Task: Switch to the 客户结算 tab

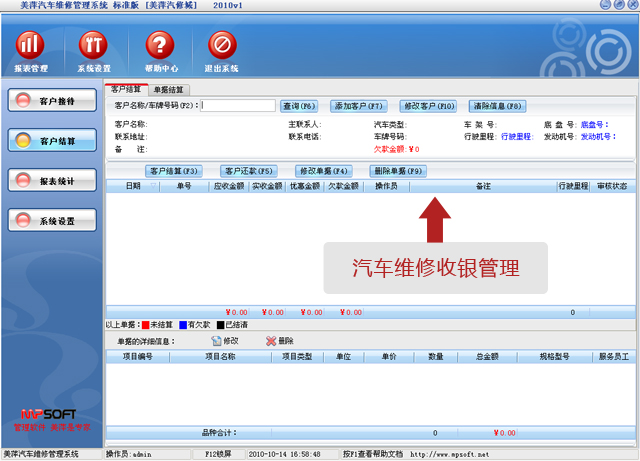Action: pos(125,90)
